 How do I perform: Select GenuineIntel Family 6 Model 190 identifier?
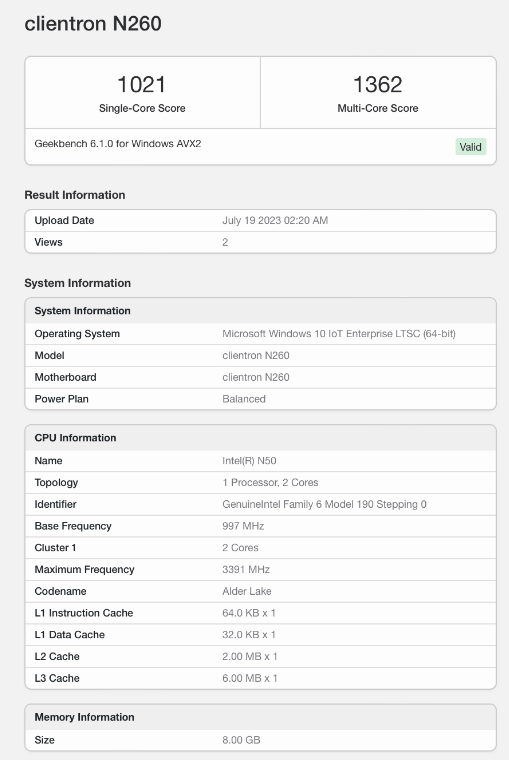pyautogui.click(x=324, y=504)
